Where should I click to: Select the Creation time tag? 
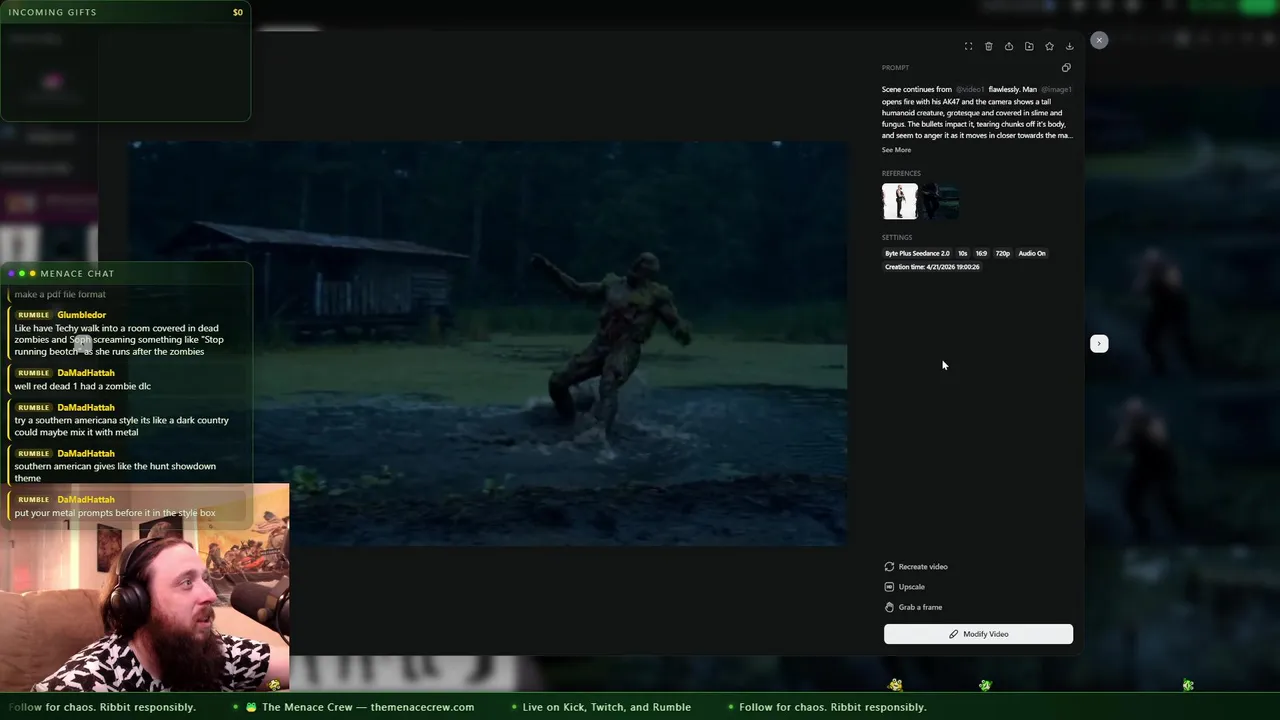[932, 267]
